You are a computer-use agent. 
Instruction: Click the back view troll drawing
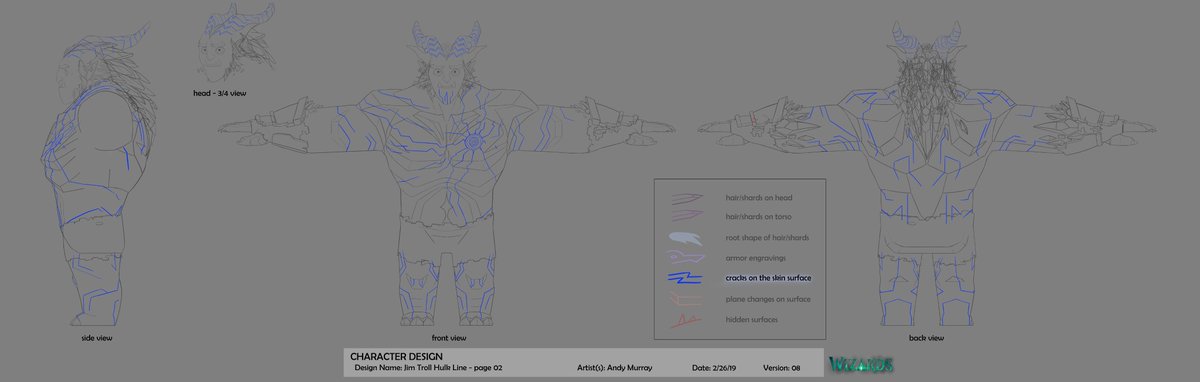926,172
